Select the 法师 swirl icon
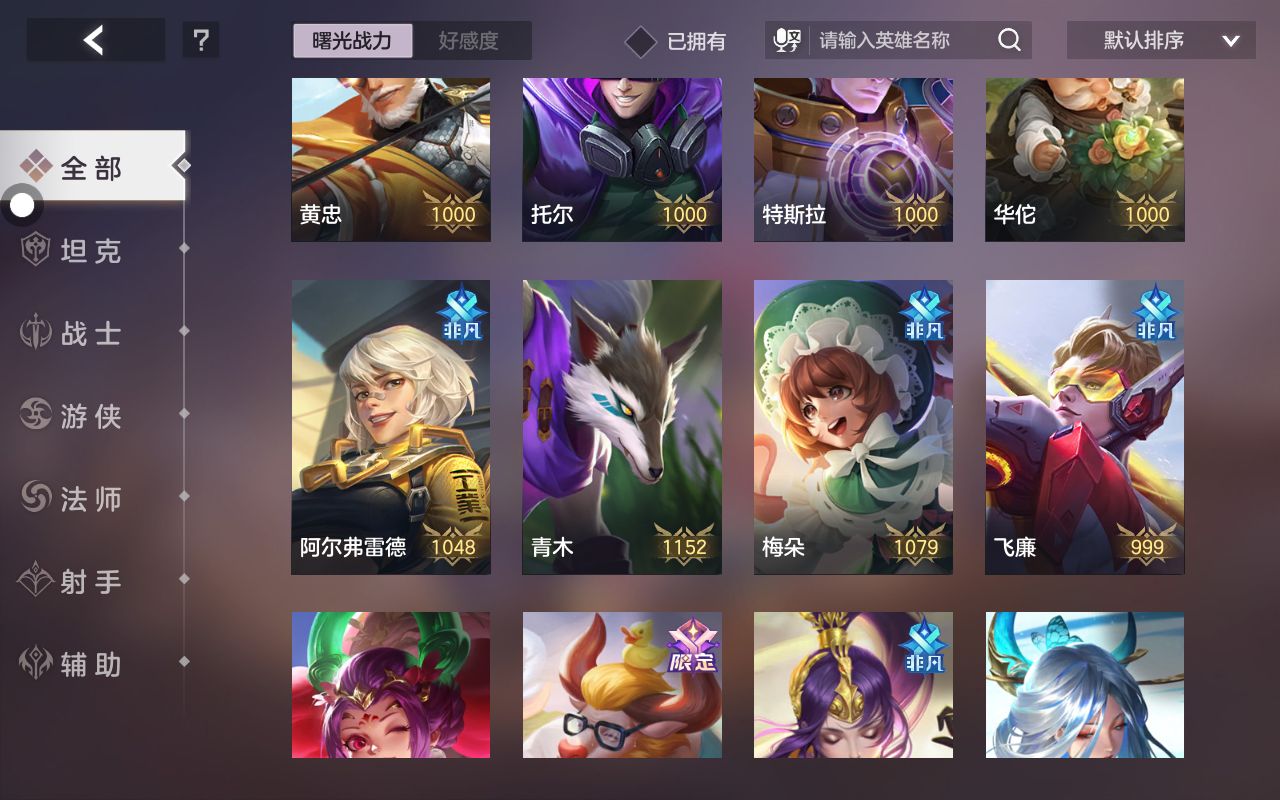1280x800 pixels. point(35,497)
